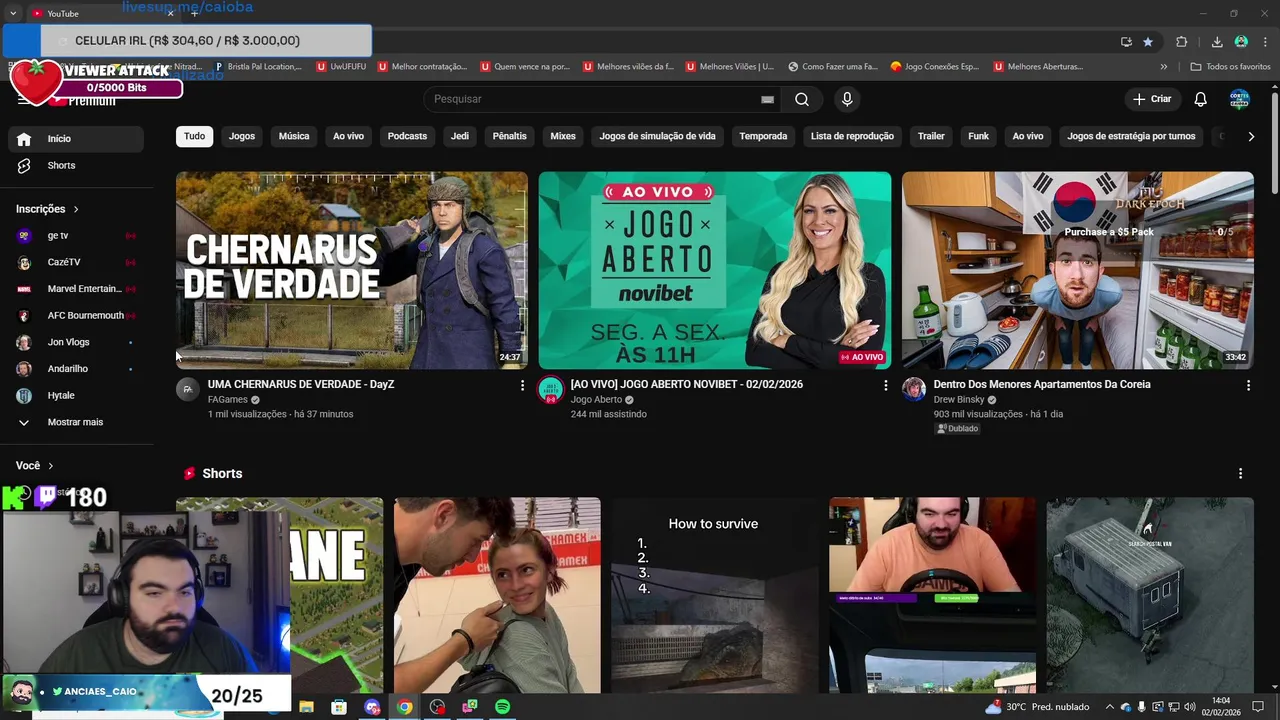Click the Criar button
The width and height of the screenshot is (1280, 720).
click(1151, 99)
